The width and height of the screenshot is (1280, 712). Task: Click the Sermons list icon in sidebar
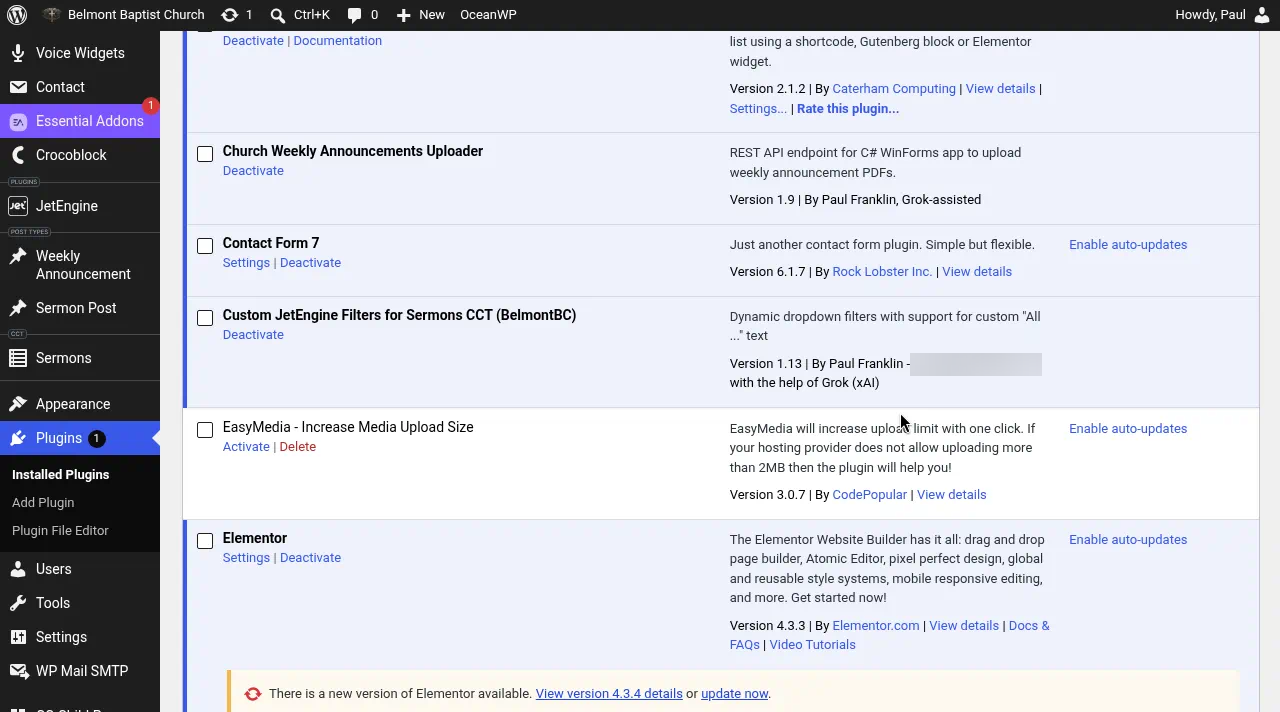pyautogui.click(x=18, y=358)
